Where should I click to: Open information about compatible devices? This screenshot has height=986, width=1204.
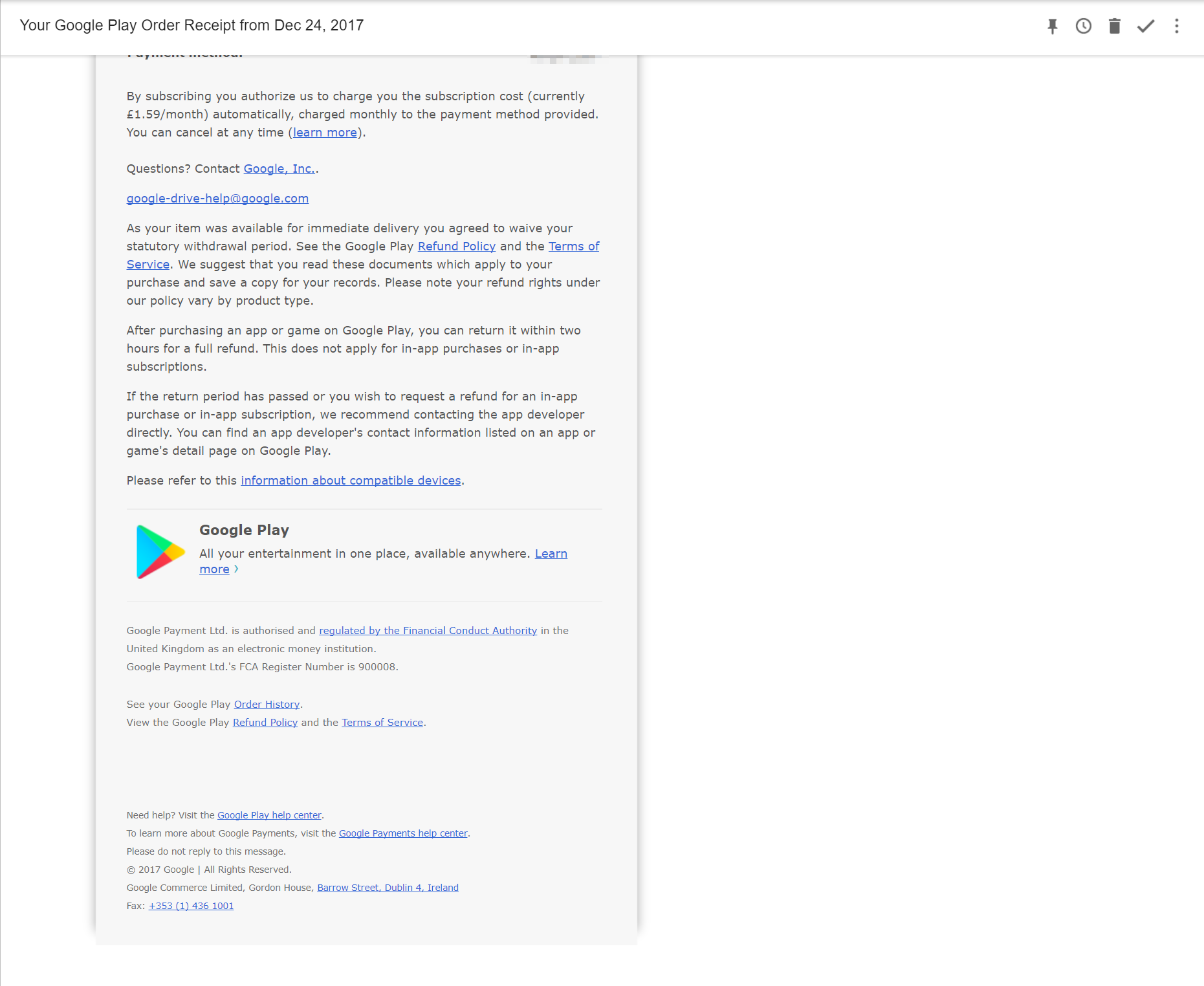[x=350, y=480]
